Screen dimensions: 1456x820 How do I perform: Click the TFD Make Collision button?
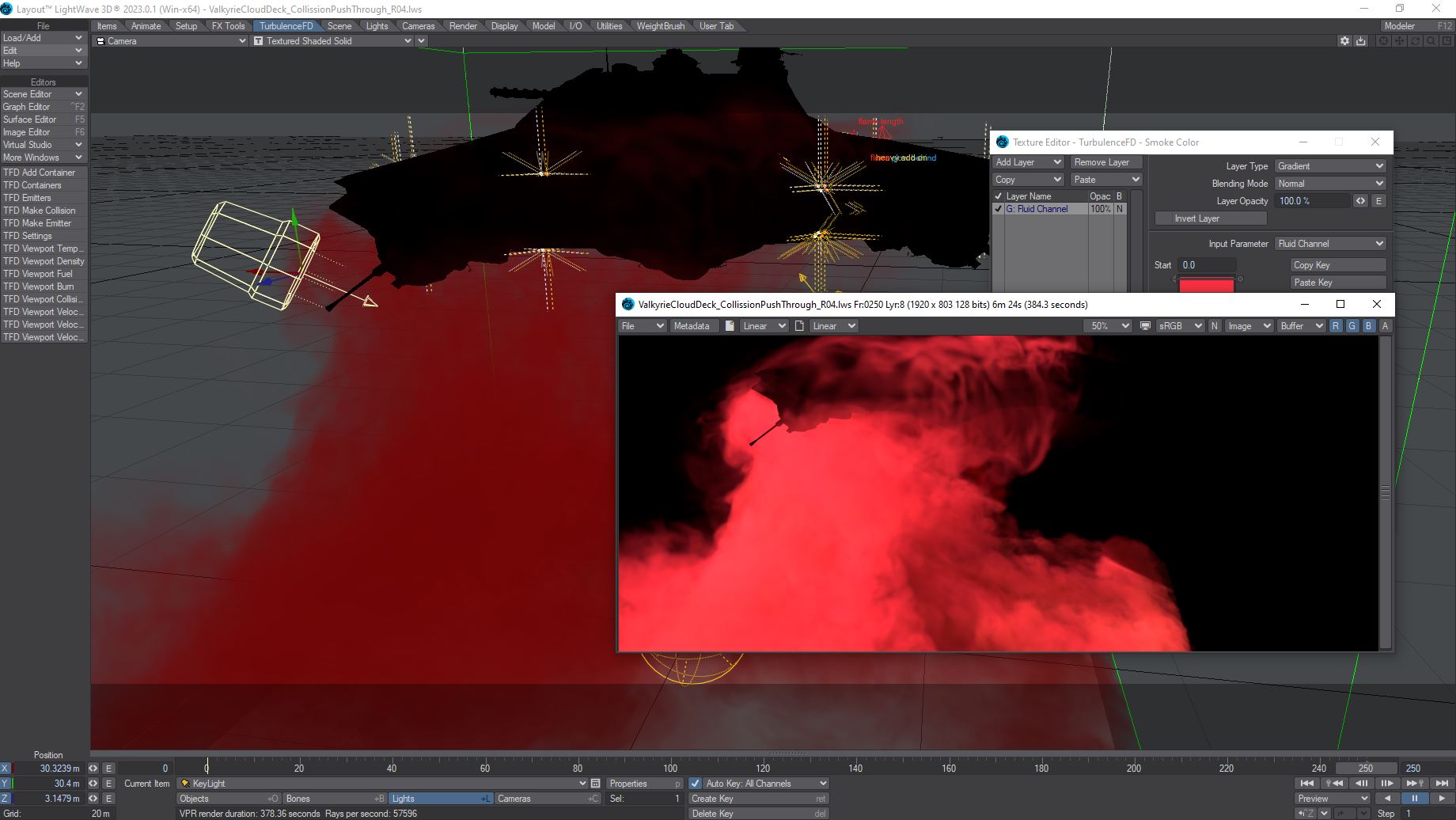[40, 211]
